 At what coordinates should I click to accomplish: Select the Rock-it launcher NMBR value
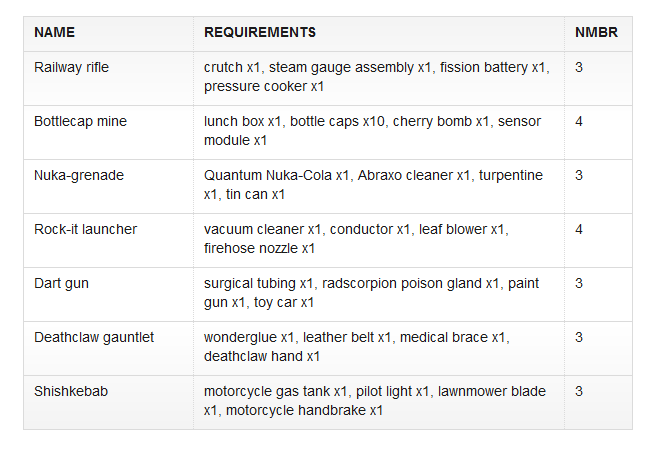(x=579, y=230)
